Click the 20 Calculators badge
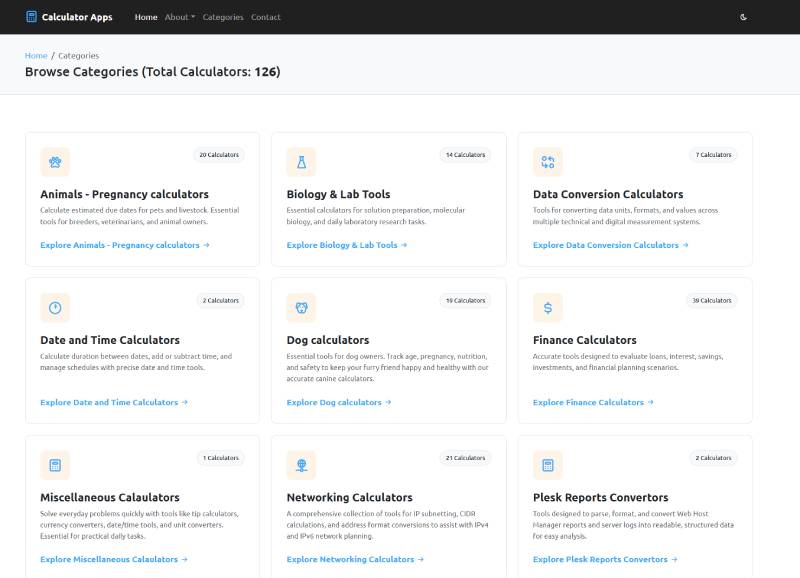The width and height of the screenshot is (800, 578). [x=219, y=155]
